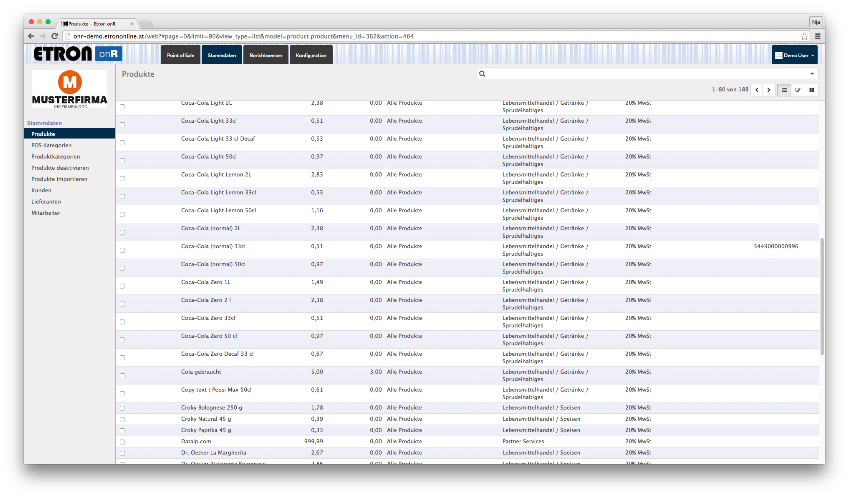Click the browser back arrow
849x498 pixels.
coord(31,36)
